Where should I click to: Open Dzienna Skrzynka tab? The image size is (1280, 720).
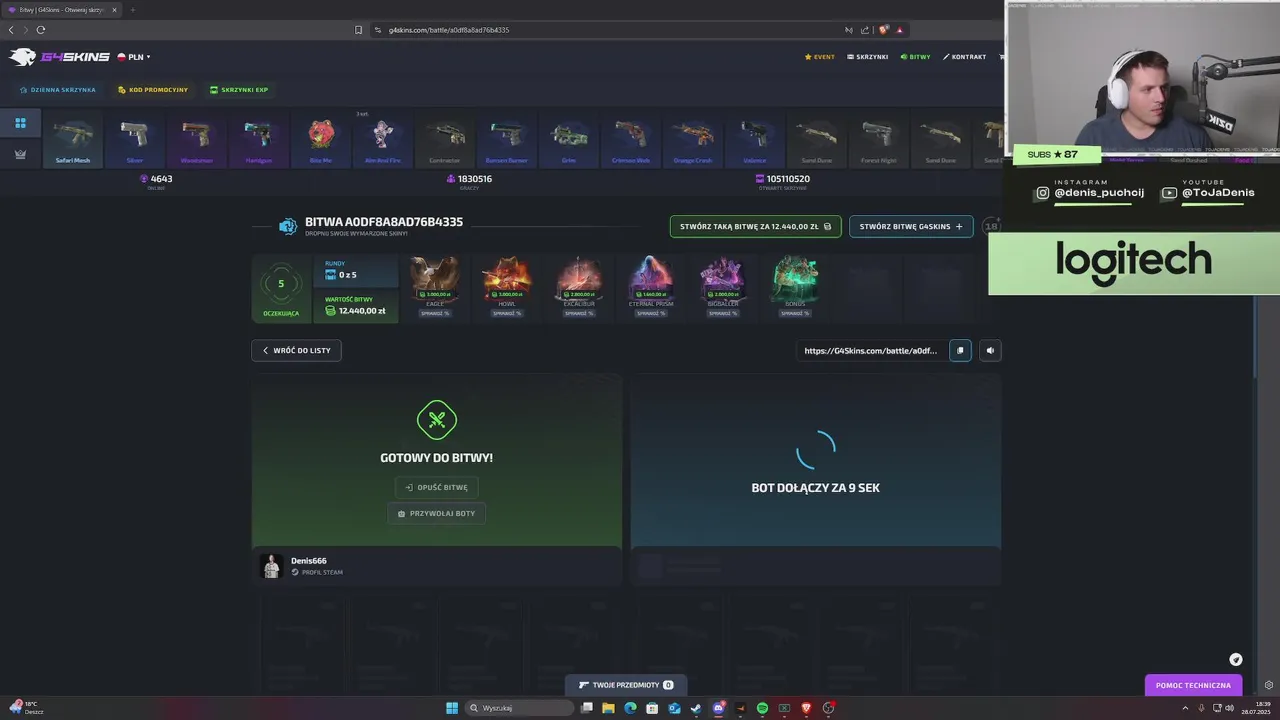click(58, 90)
